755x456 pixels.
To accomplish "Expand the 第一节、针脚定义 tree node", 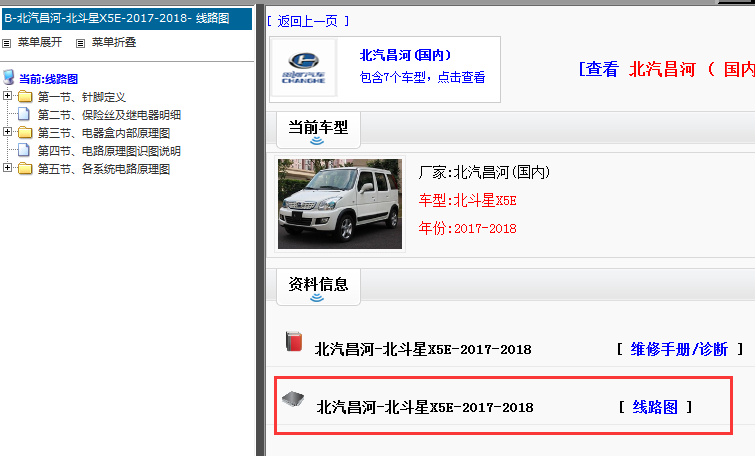I will click(x=7, y=95).
